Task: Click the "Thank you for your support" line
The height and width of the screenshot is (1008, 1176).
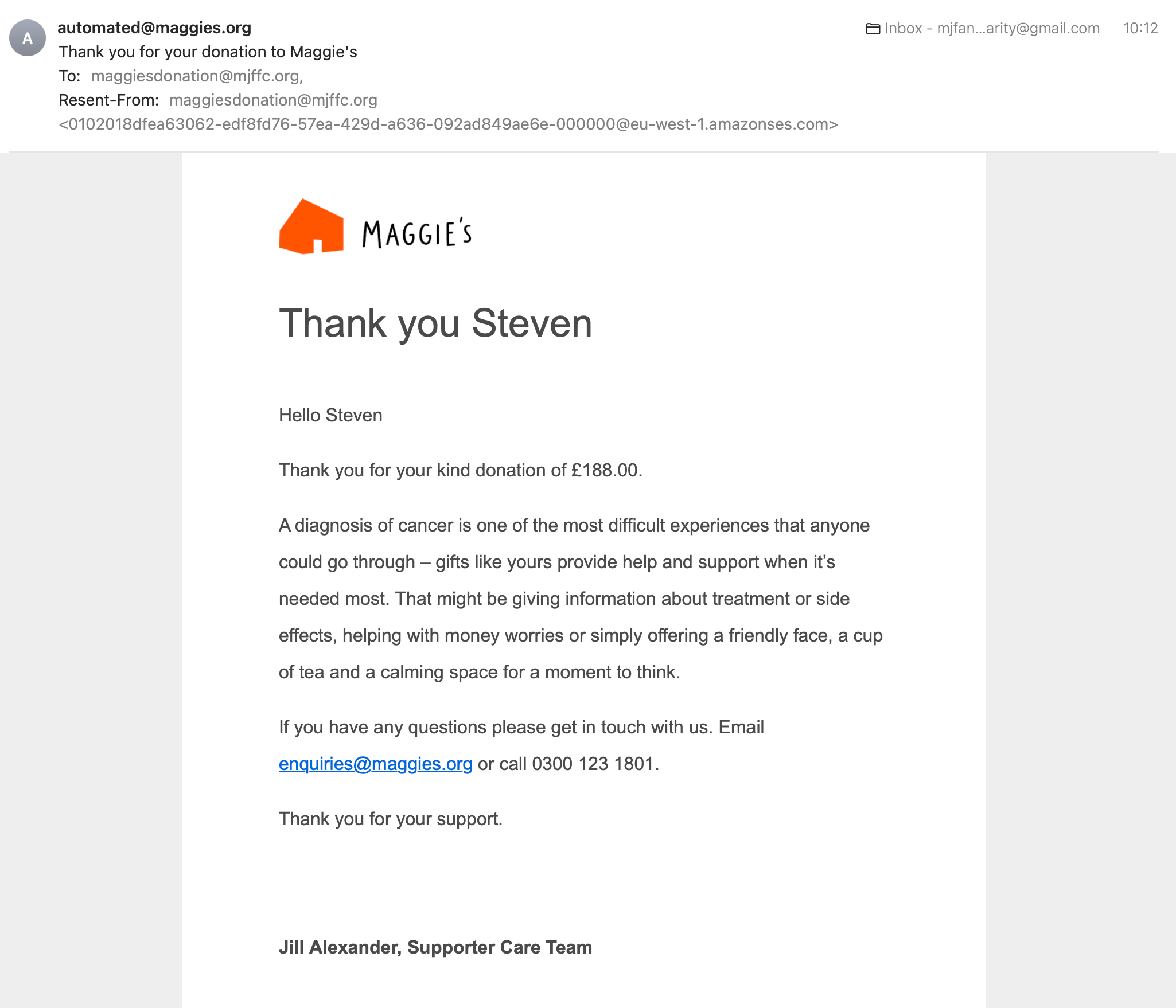Action: [391, 819]
